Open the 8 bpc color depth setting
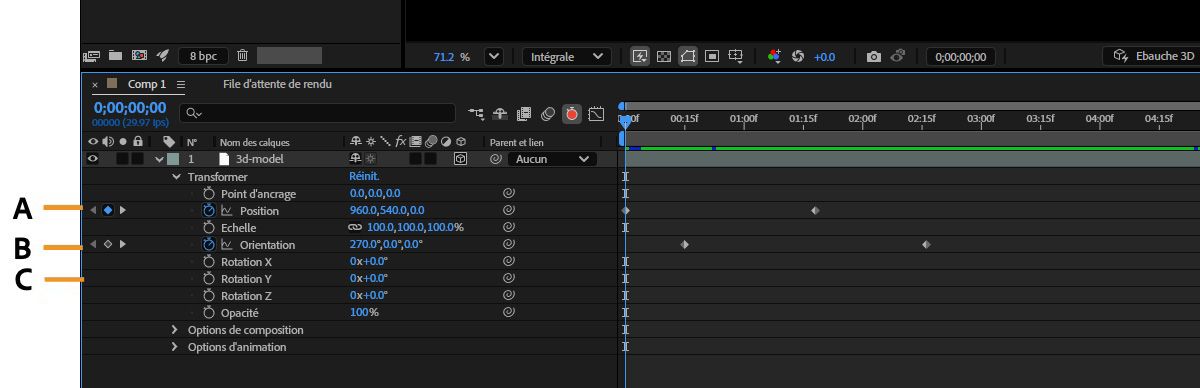The width and height of the screenshot is (1200, 388). point(203,56)
